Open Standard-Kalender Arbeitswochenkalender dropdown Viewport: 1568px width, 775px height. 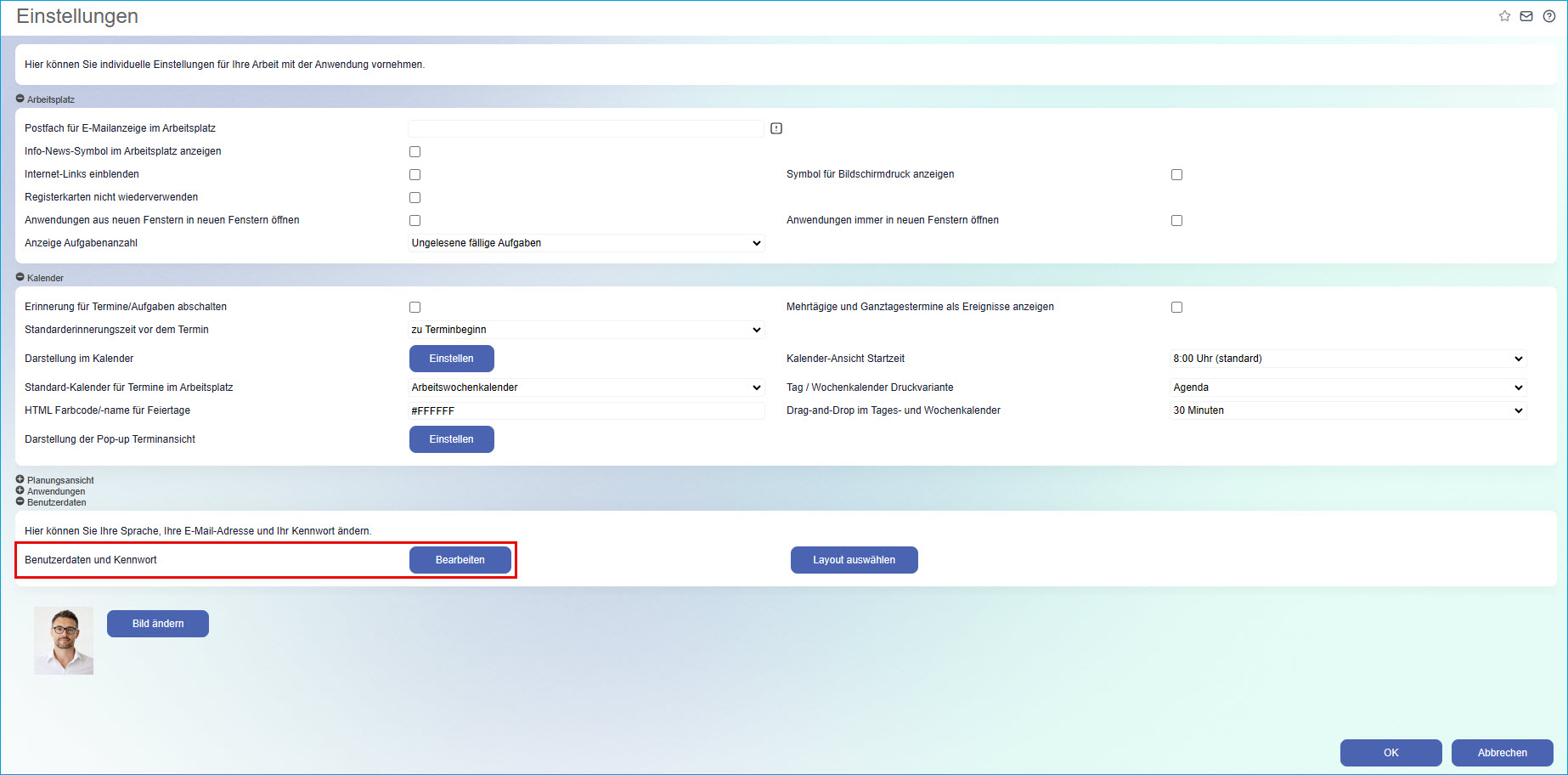coord(586,387)
